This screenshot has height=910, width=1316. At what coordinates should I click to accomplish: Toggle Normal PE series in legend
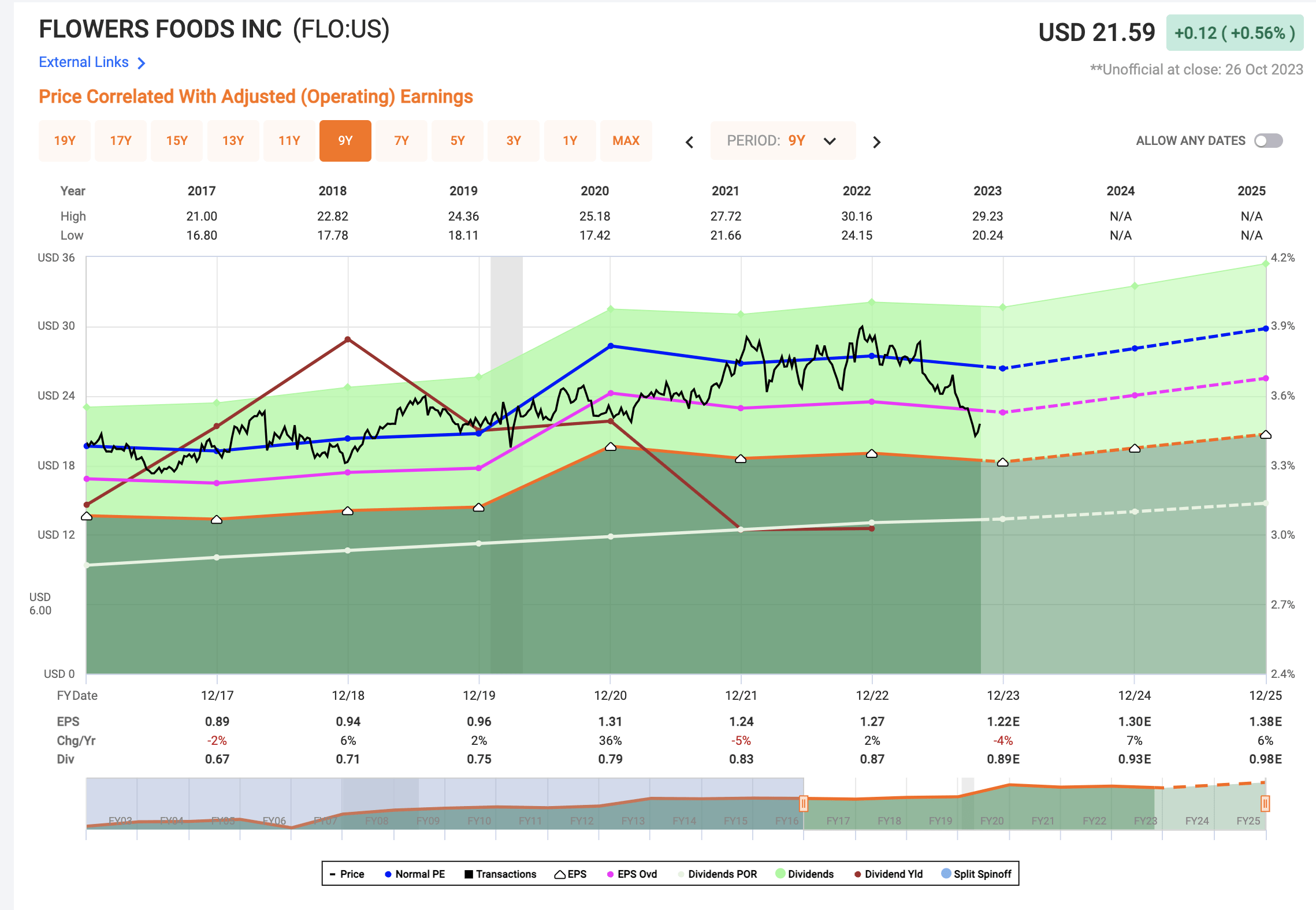(x=415, y=874)
